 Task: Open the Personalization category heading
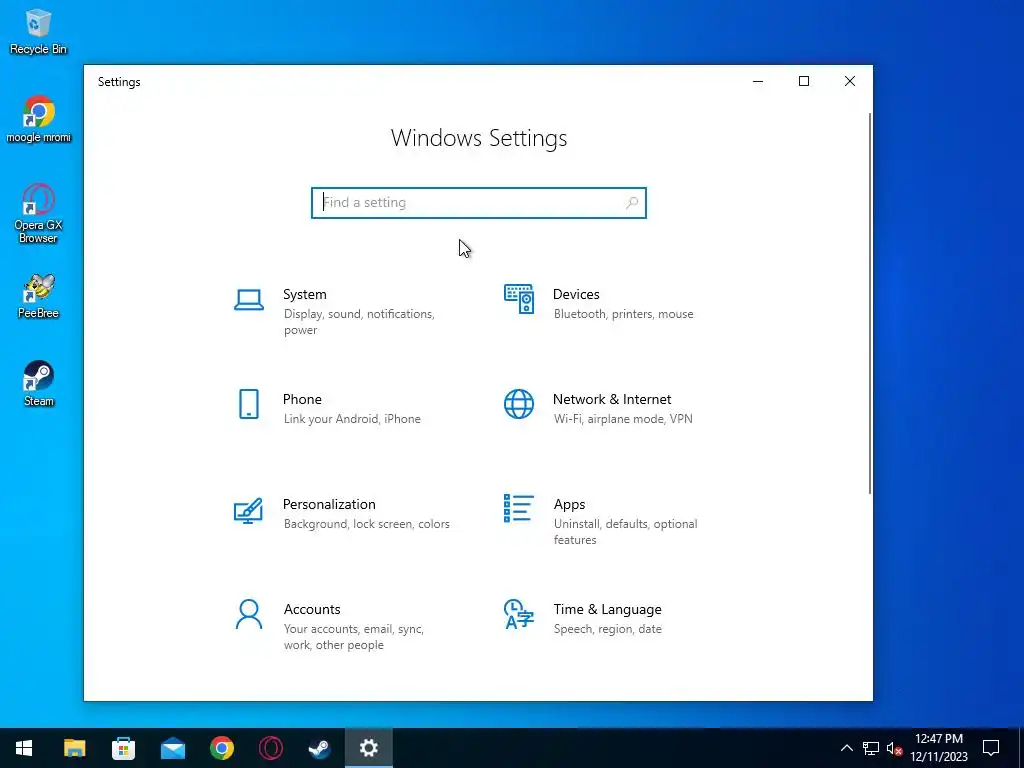click(x=329, y=504)
